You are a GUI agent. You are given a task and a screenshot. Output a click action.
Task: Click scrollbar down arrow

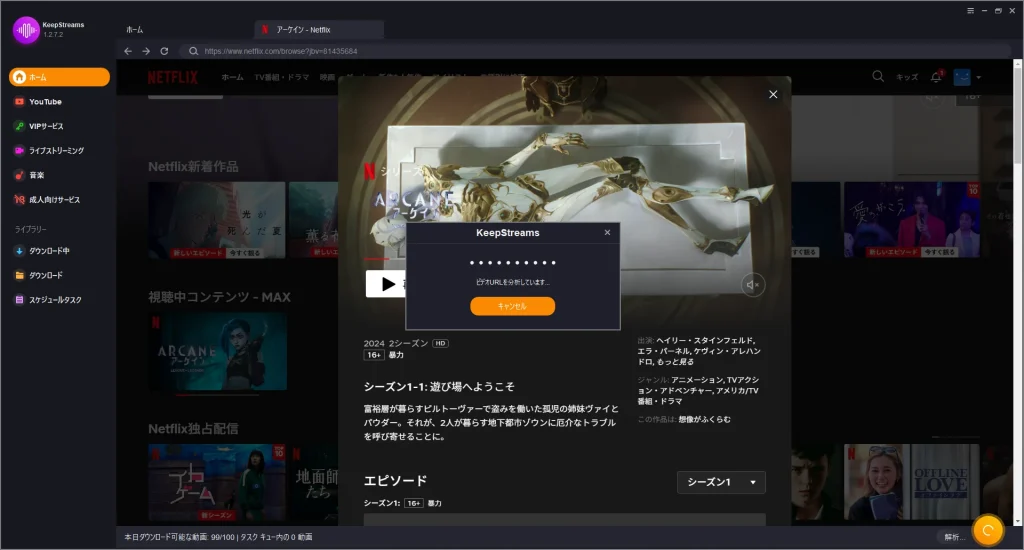[1017, 521]
